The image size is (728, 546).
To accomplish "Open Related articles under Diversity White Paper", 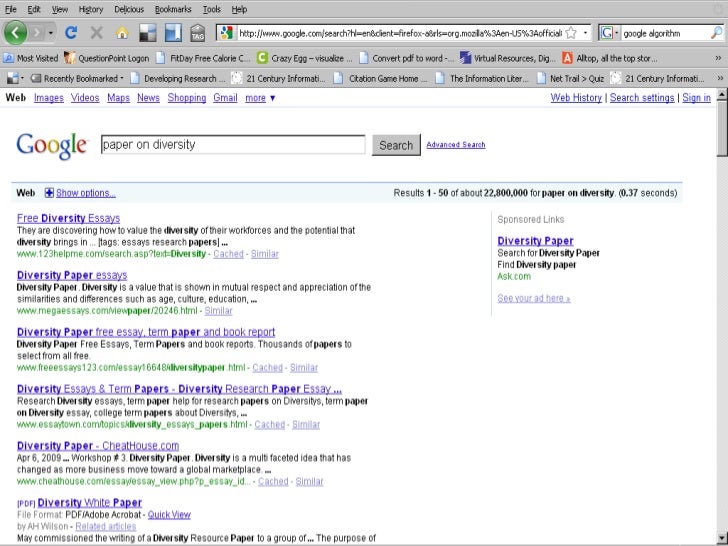I will coord(106,526).
